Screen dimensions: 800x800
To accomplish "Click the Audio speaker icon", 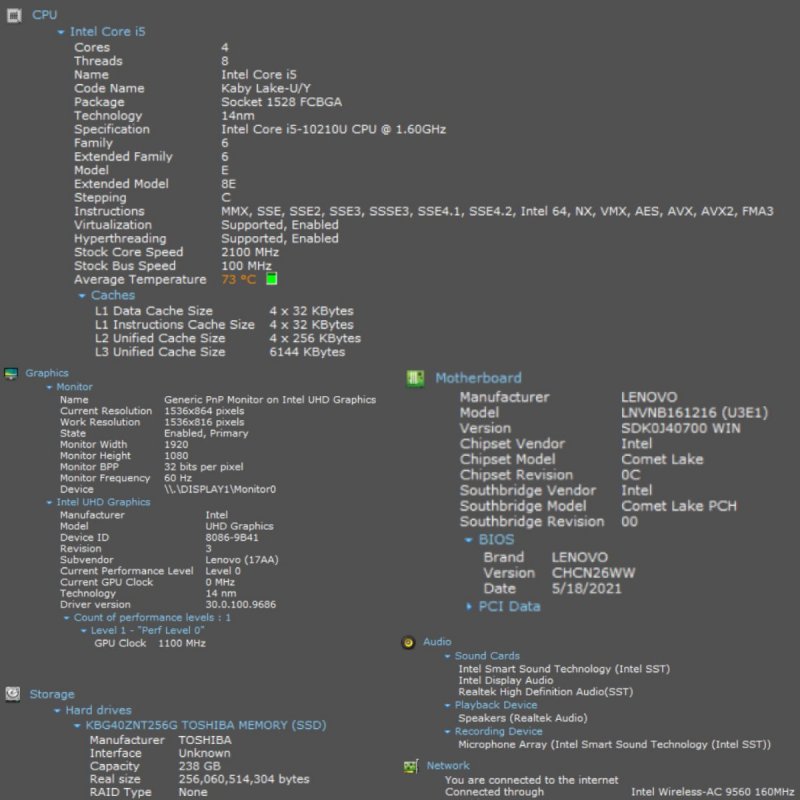I will [x=408, y=643].
